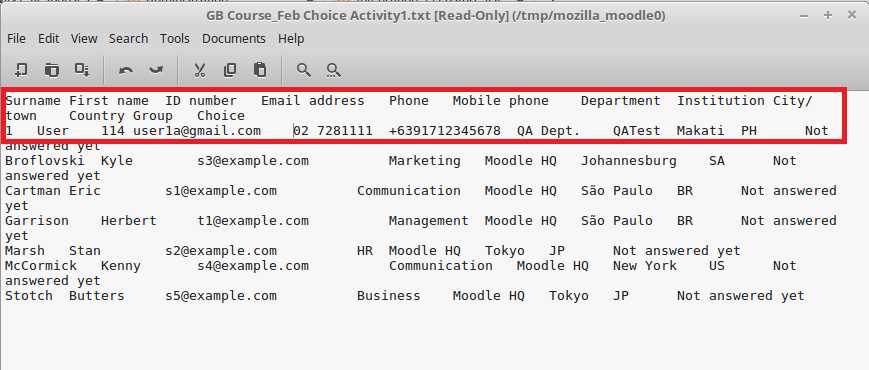
Task: Open the File menu
Action: [x=16, y=39]
